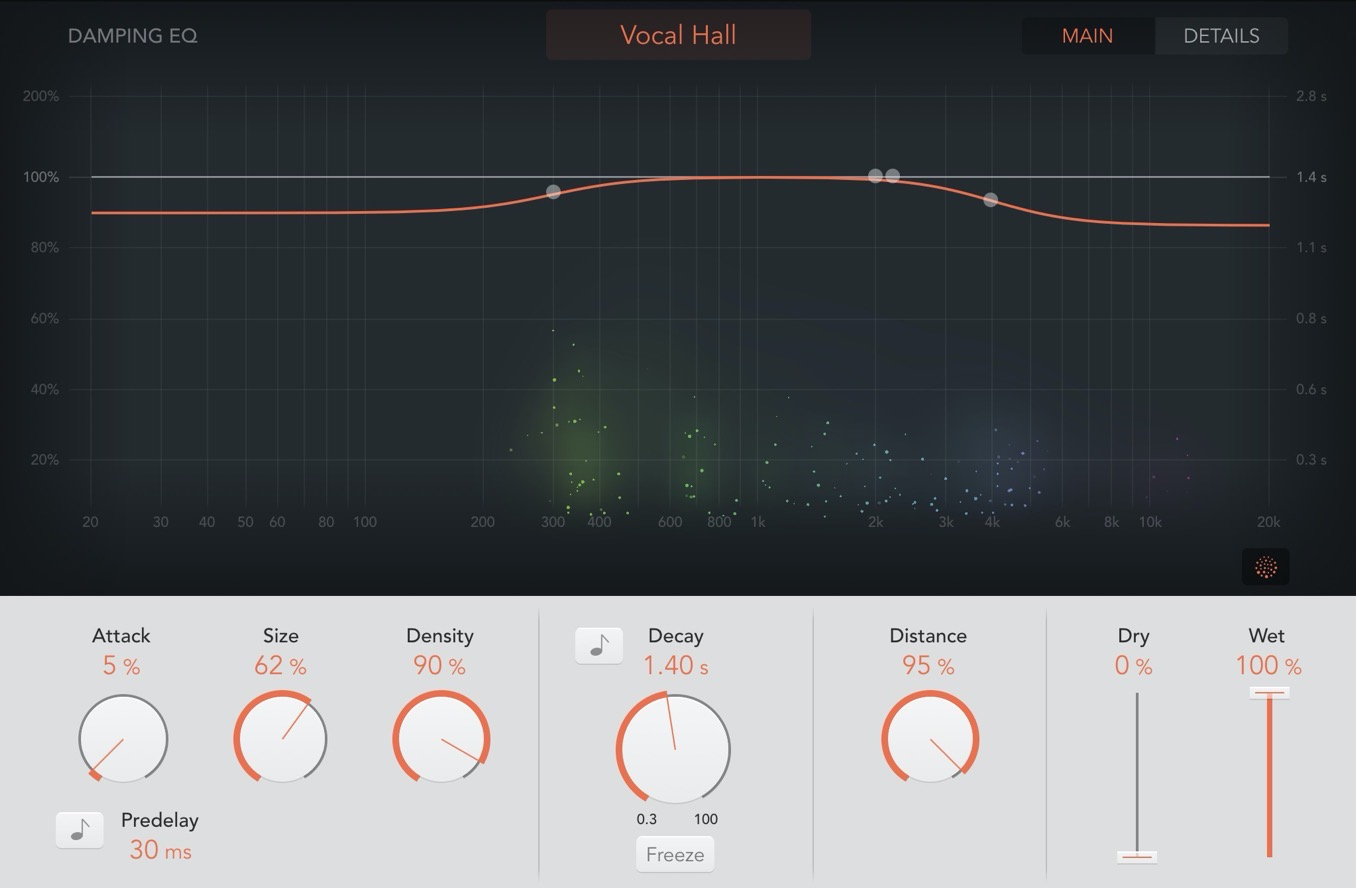The width and height of the screenshot is (1356, 888).
Task: Toggle the visualization dots icon button
Action: click(1265, 567)
